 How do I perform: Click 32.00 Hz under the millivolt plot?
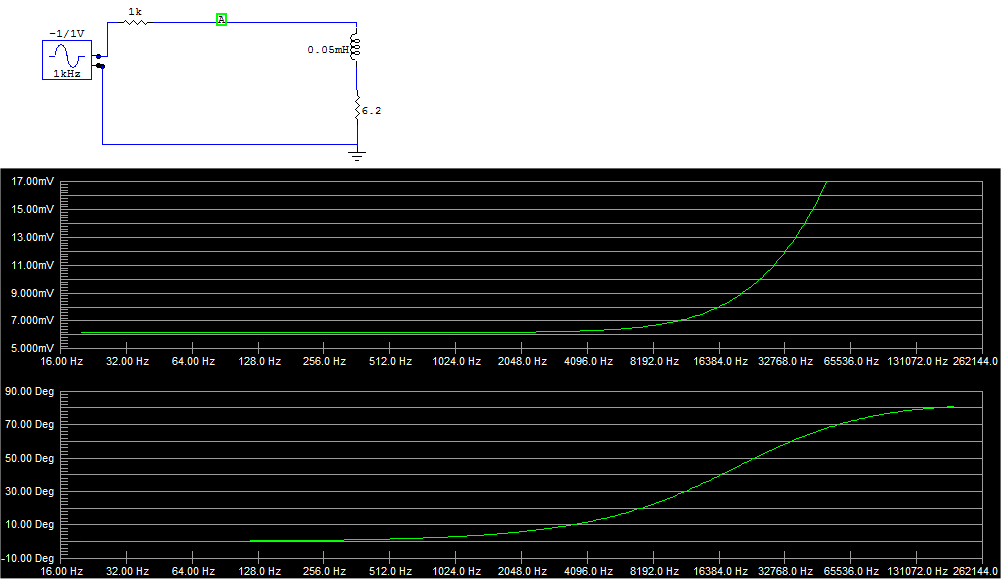click(x=127, y=361)
